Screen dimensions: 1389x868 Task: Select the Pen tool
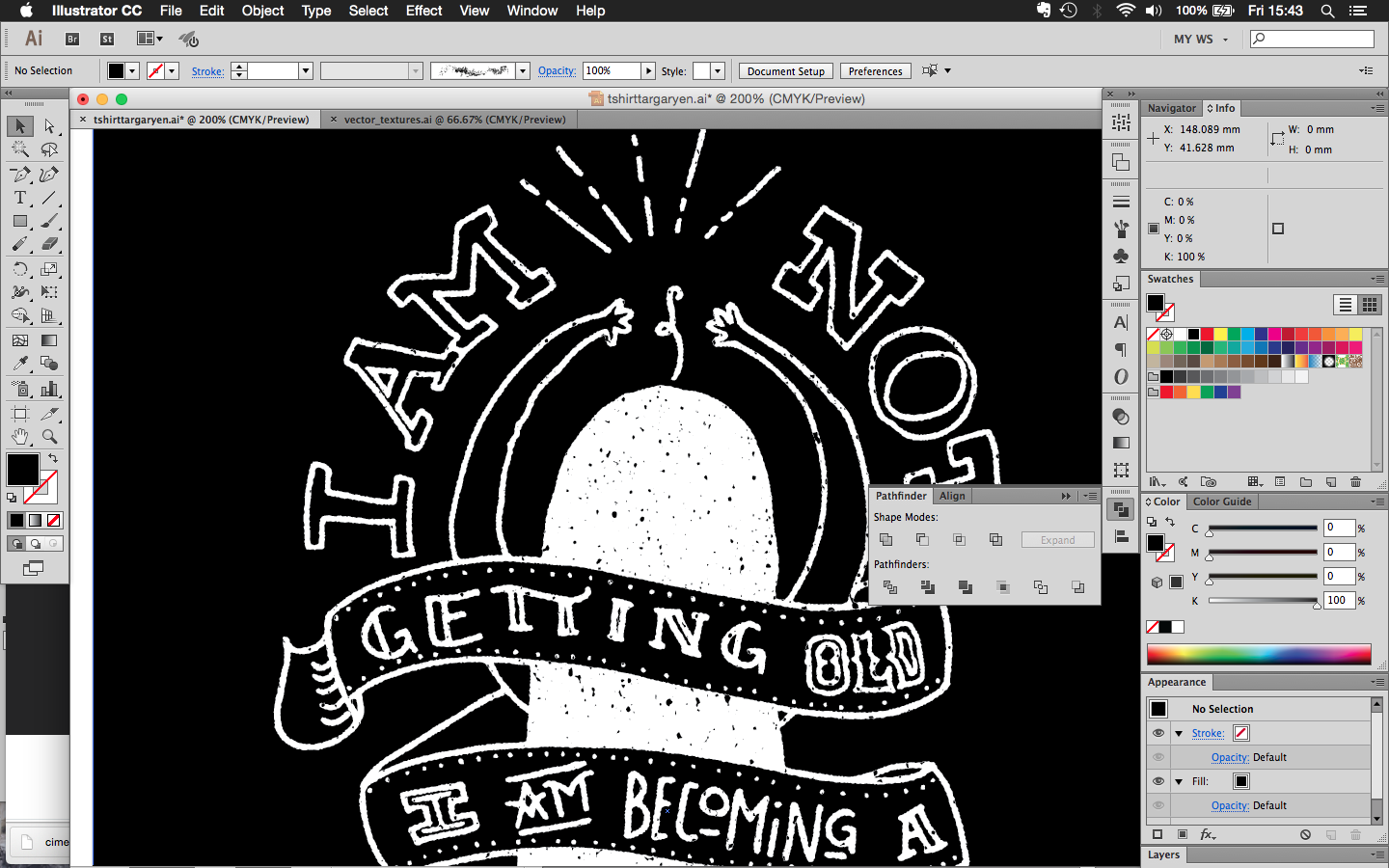[20, 175]
